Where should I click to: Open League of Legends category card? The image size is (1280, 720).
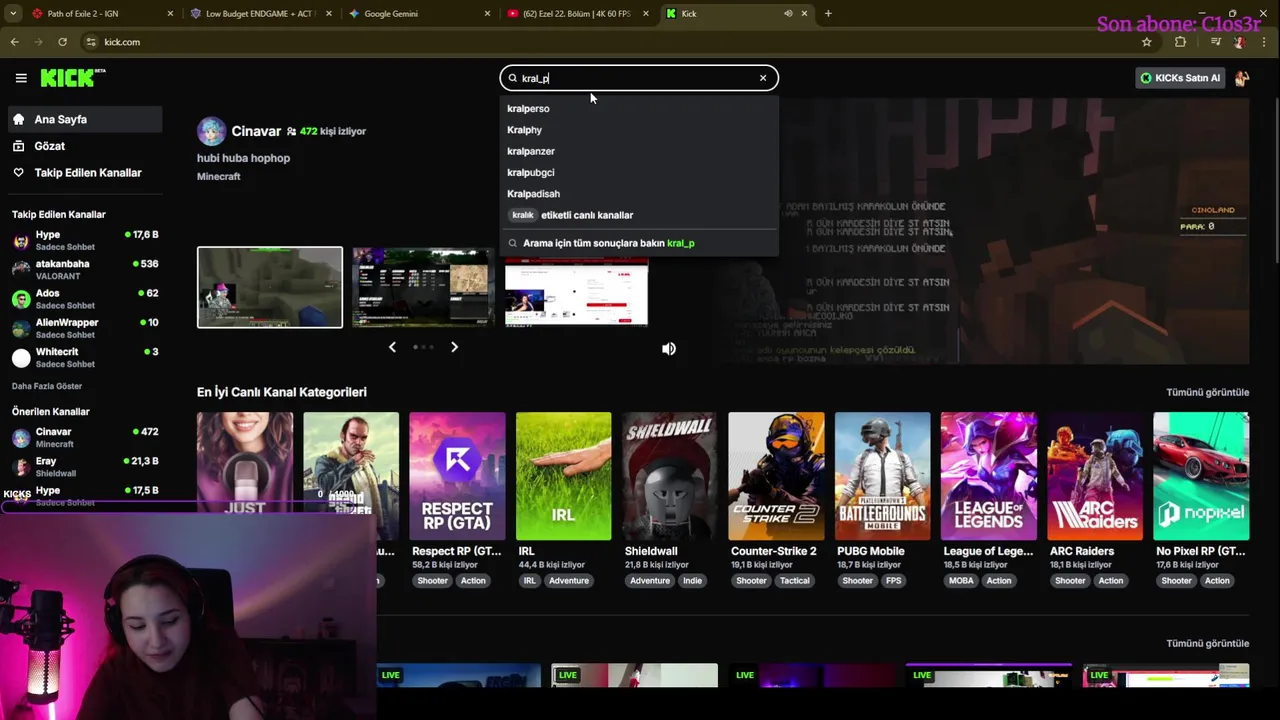pyautogui.click(x=988, y=476)
